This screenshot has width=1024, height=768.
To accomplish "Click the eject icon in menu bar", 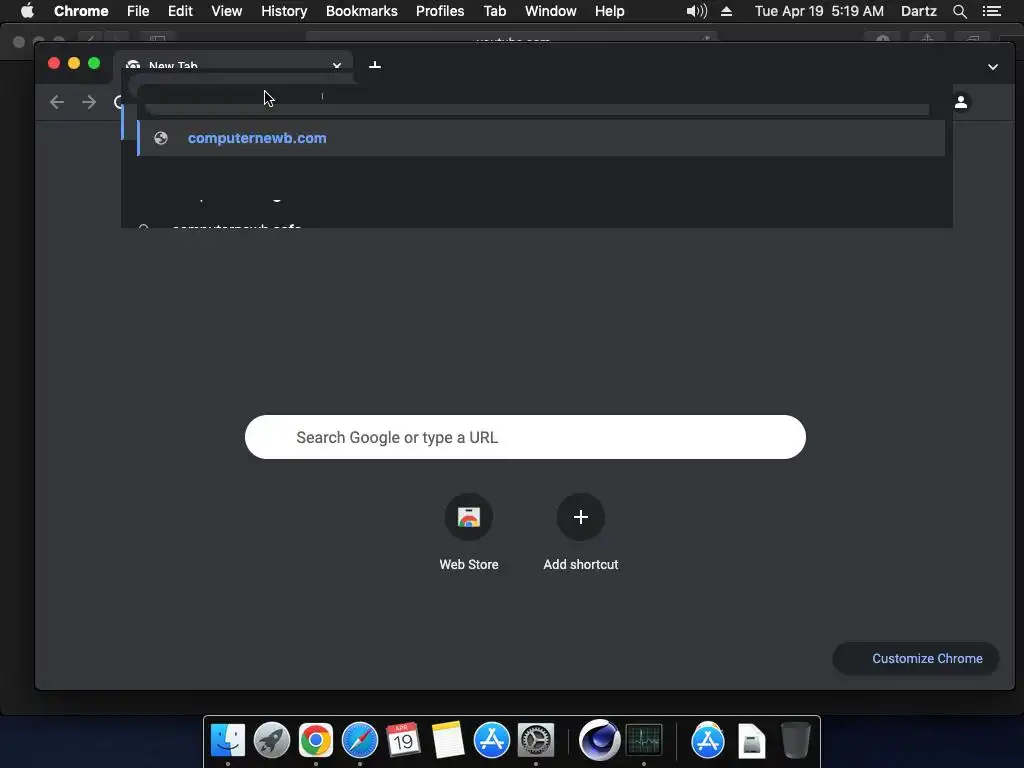I will tap(726, 11).
